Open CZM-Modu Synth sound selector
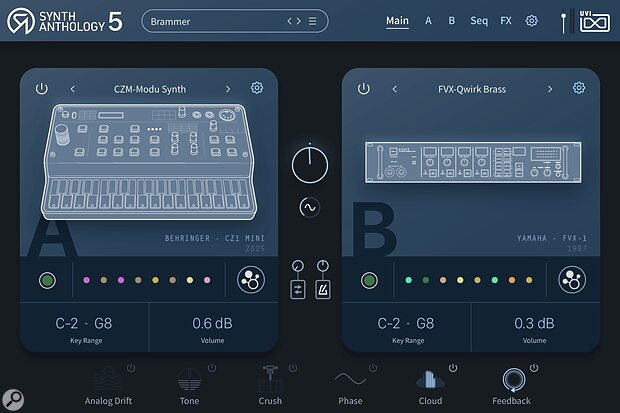Image resolution: width=620 pixels, height=413 pixels. (x=150, y=89)
